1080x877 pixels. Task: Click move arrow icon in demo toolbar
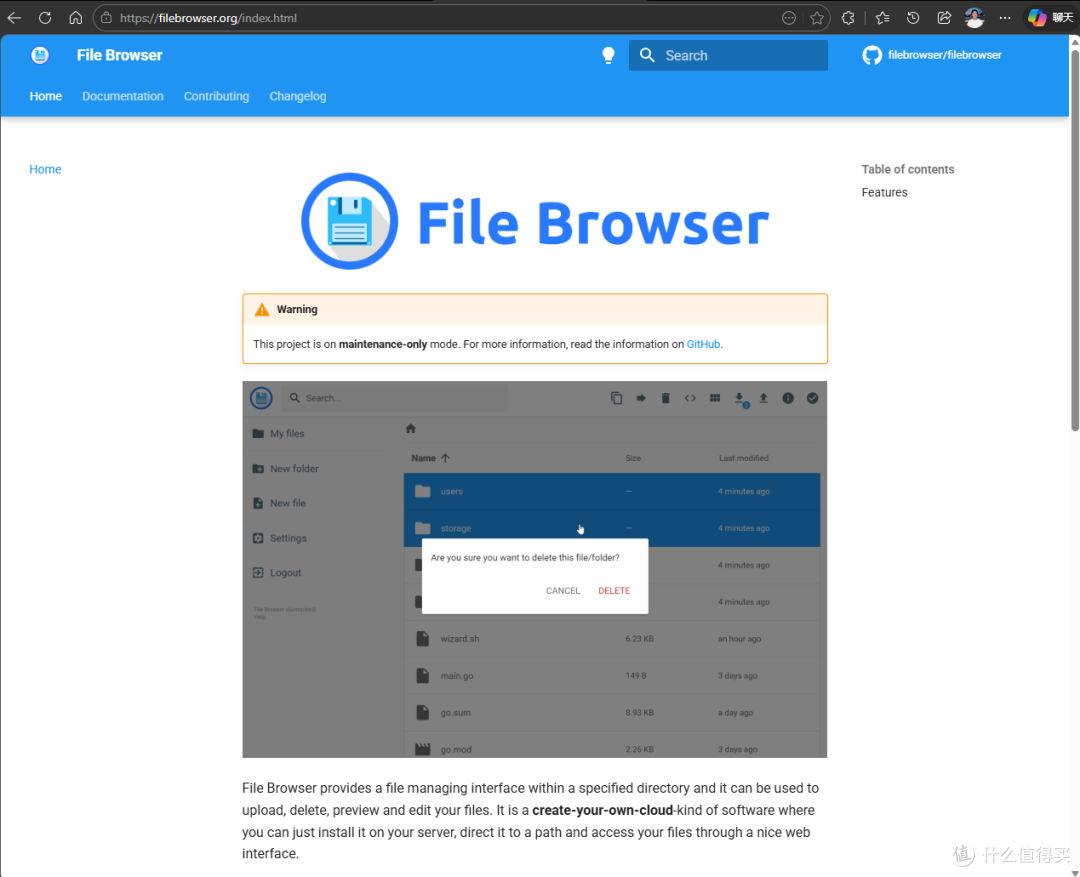641,398
